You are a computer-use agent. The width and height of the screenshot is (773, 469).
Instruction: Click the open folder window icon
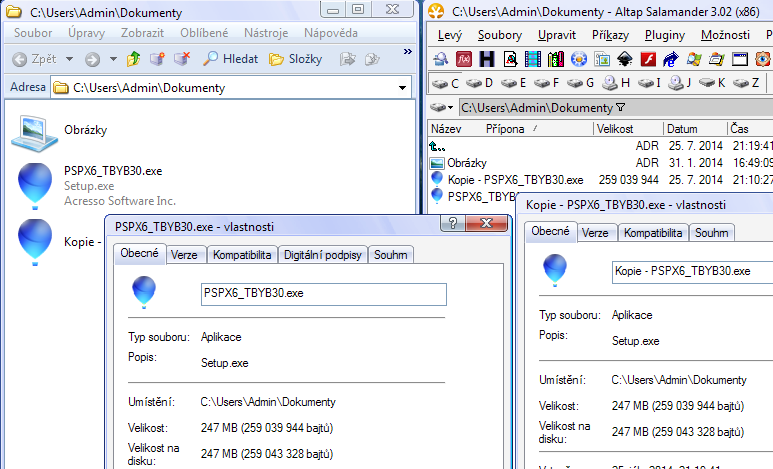pyautogui.click(x=717, y=60)
